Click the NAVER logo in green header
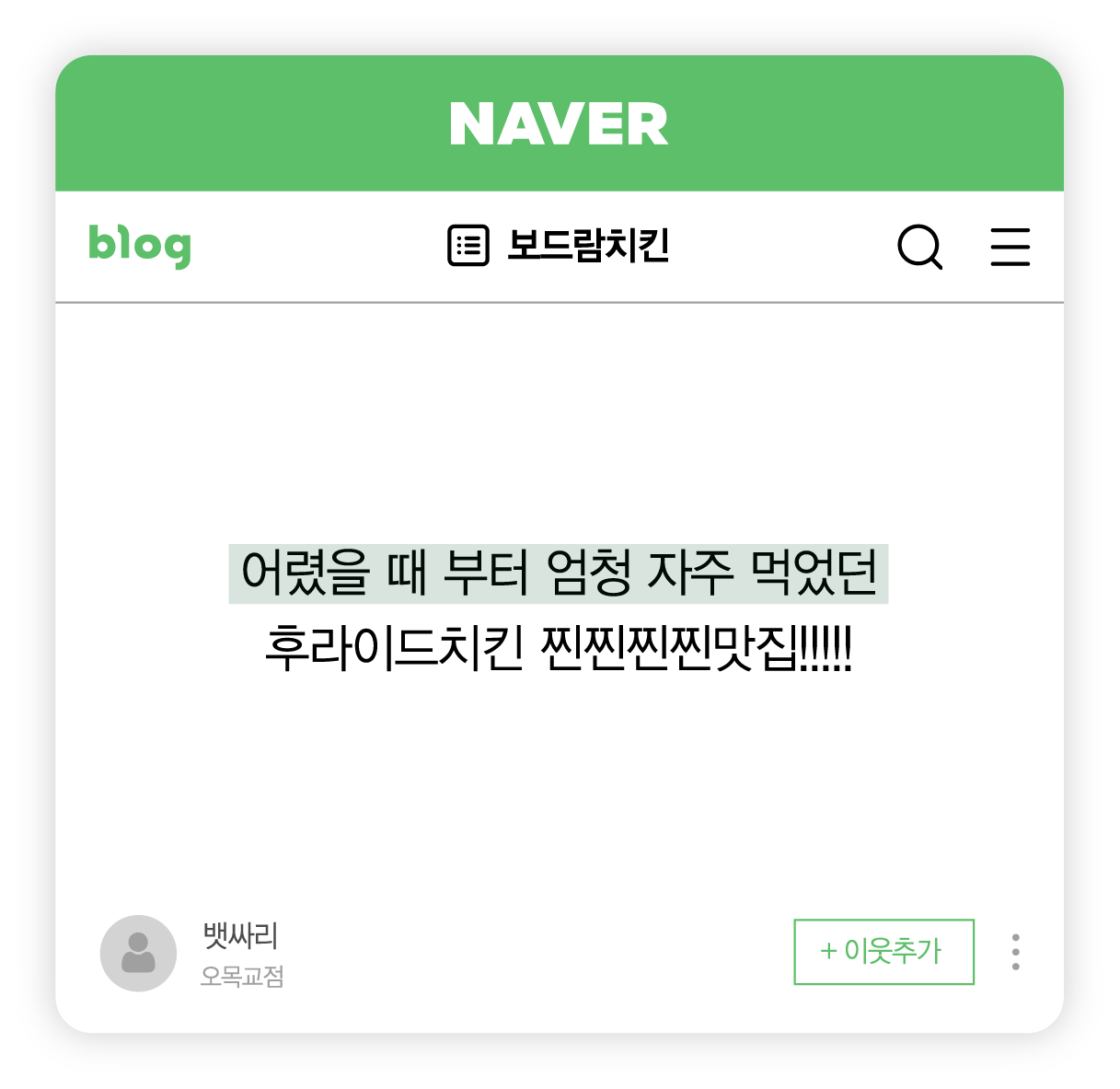 pyautogui.click(x=559, y=124)
